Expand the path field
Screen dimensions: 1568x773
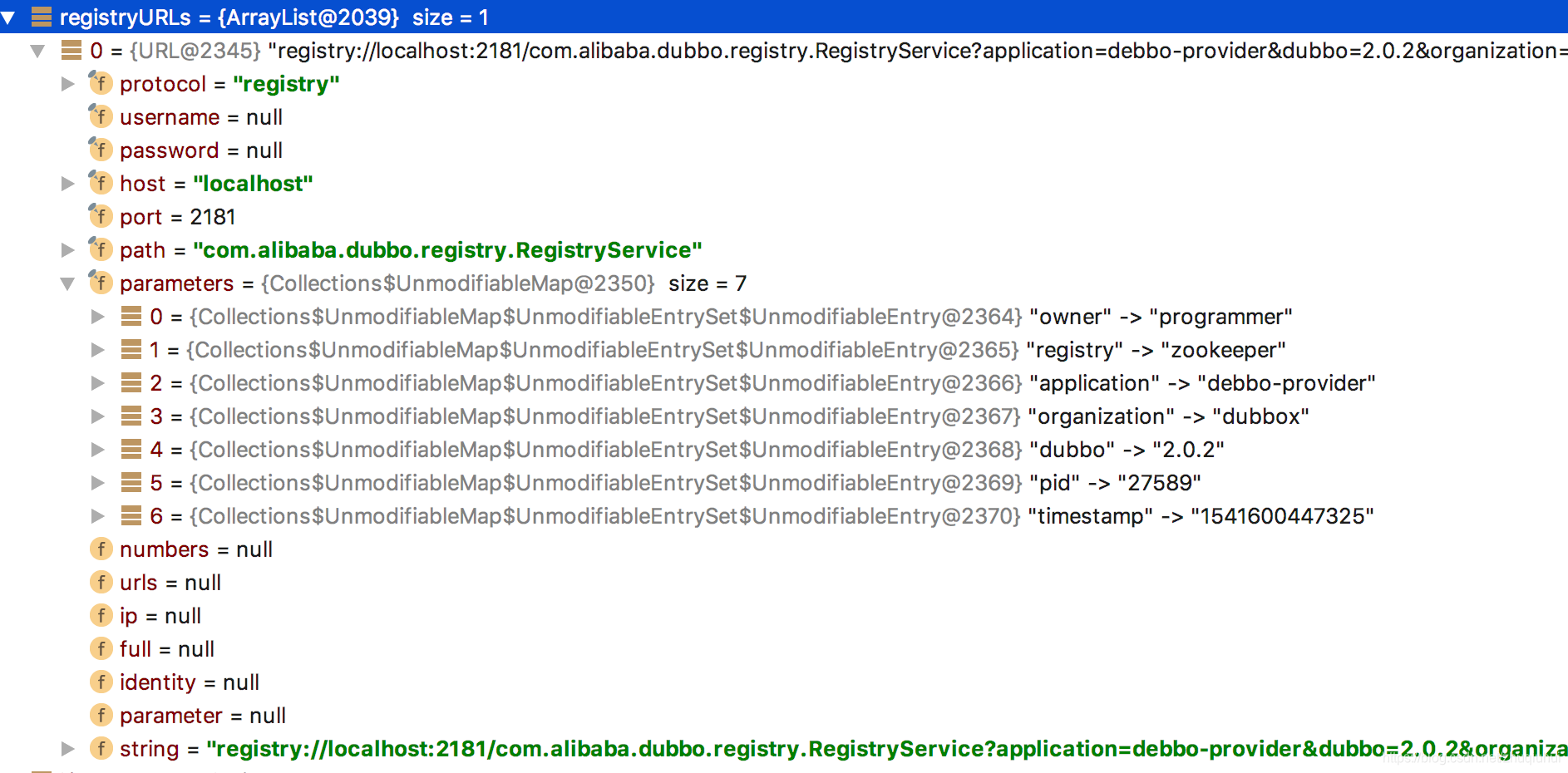(x=68, y=250)
